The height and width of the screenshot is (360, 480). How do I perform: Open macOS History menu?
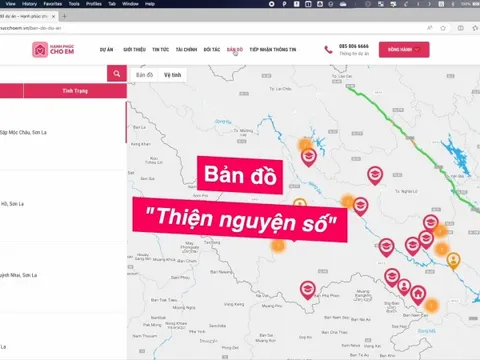tap(29, 4)
